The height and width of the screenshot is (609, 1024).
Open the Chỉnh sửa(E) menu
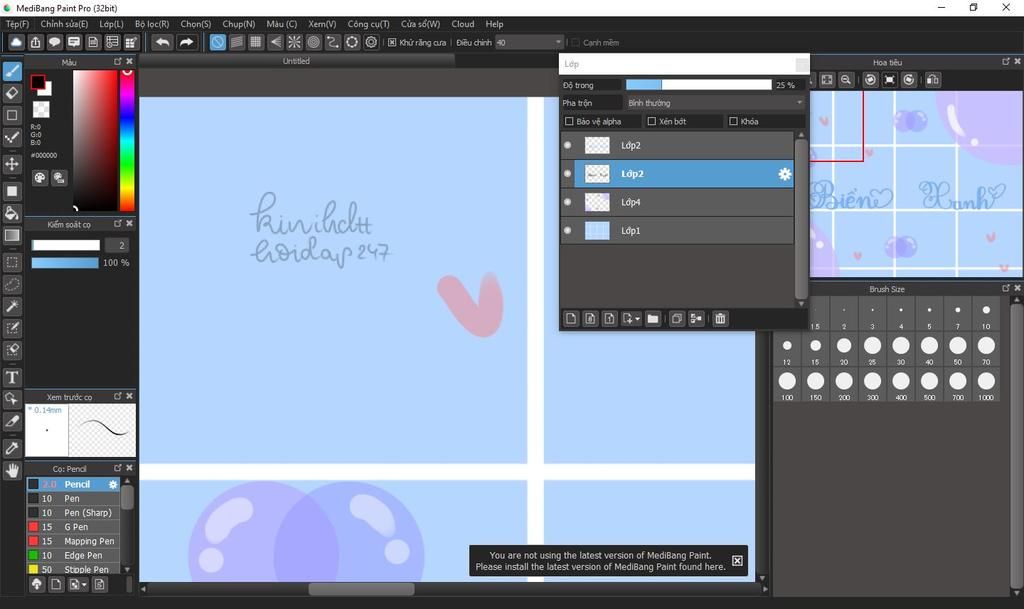point(64,24)
